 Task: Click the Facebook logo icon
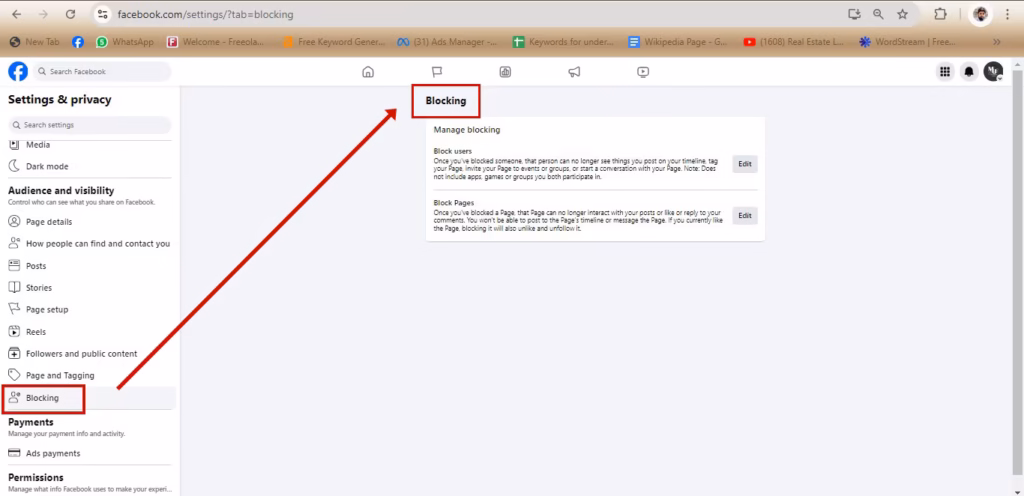(18, 71)
